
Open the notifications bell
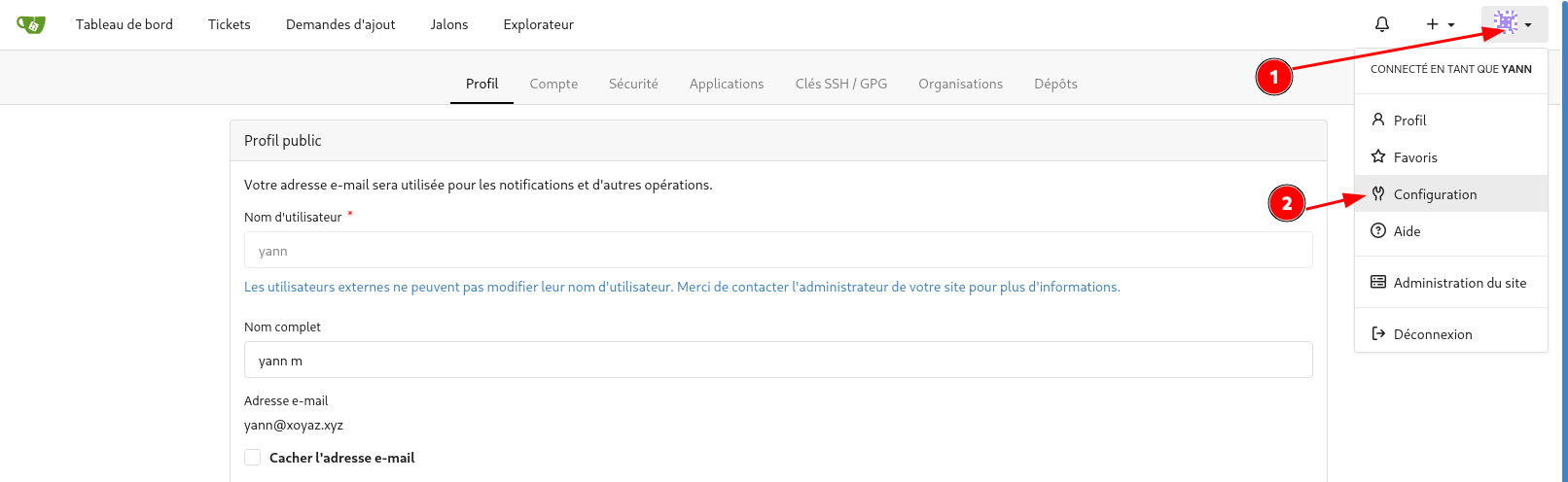point(1381,24)
